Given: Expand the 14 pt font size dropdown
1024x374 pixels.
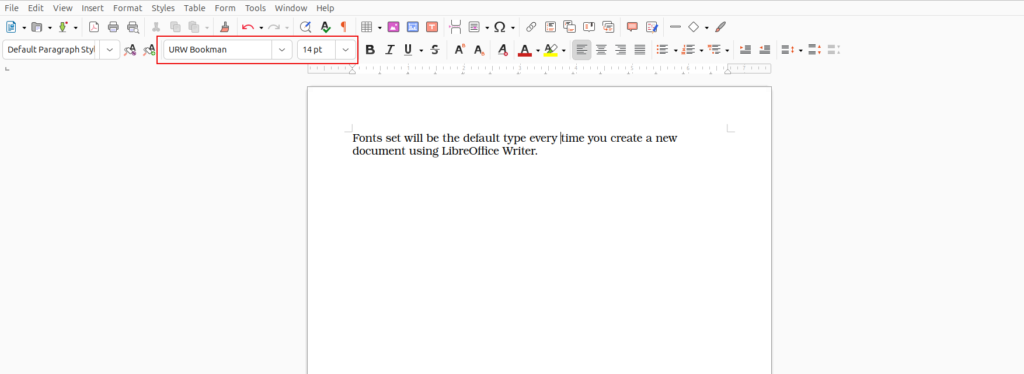Looking at the screenshot, I should point(345,50).
